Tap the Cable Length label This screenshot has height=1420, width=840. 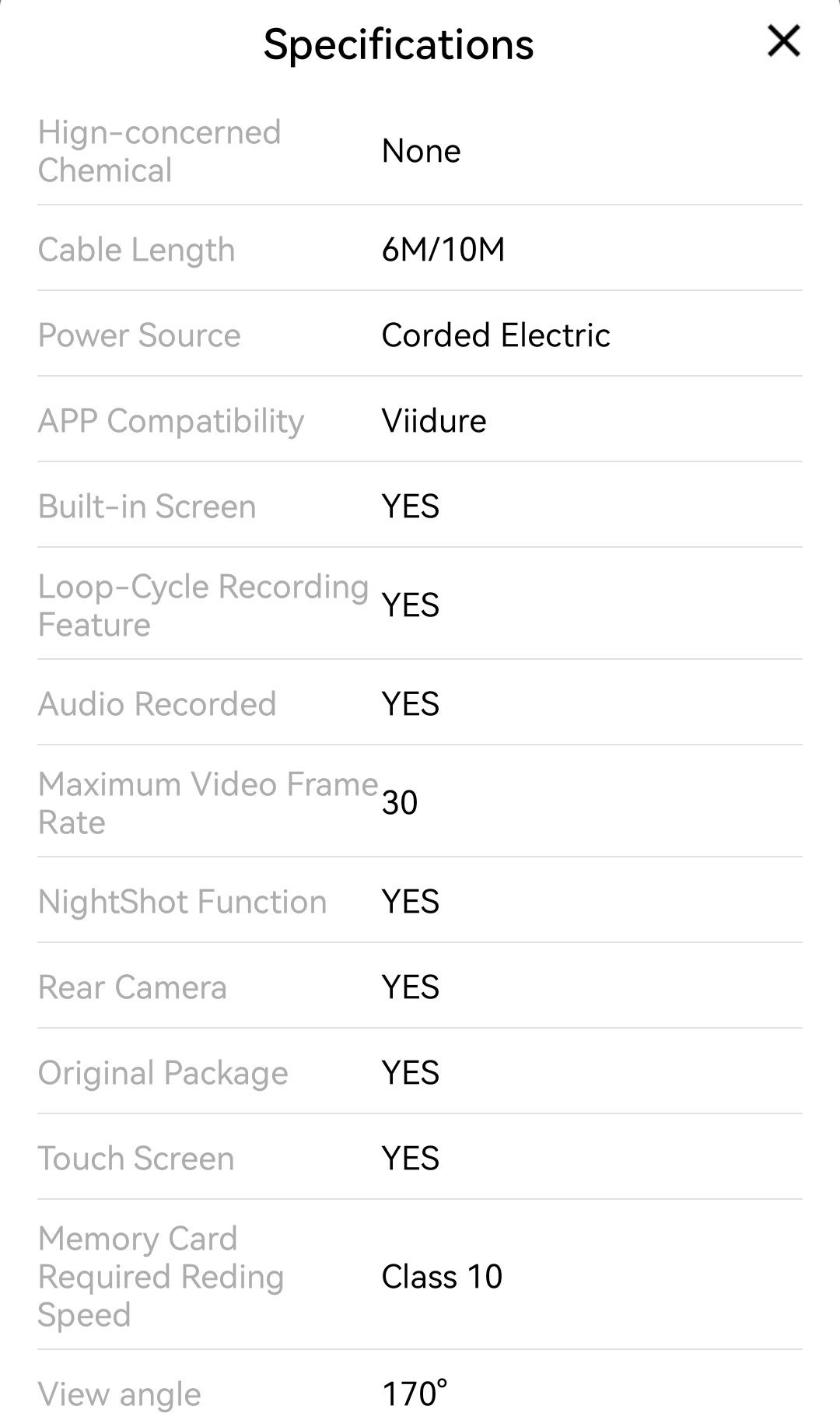136,250
